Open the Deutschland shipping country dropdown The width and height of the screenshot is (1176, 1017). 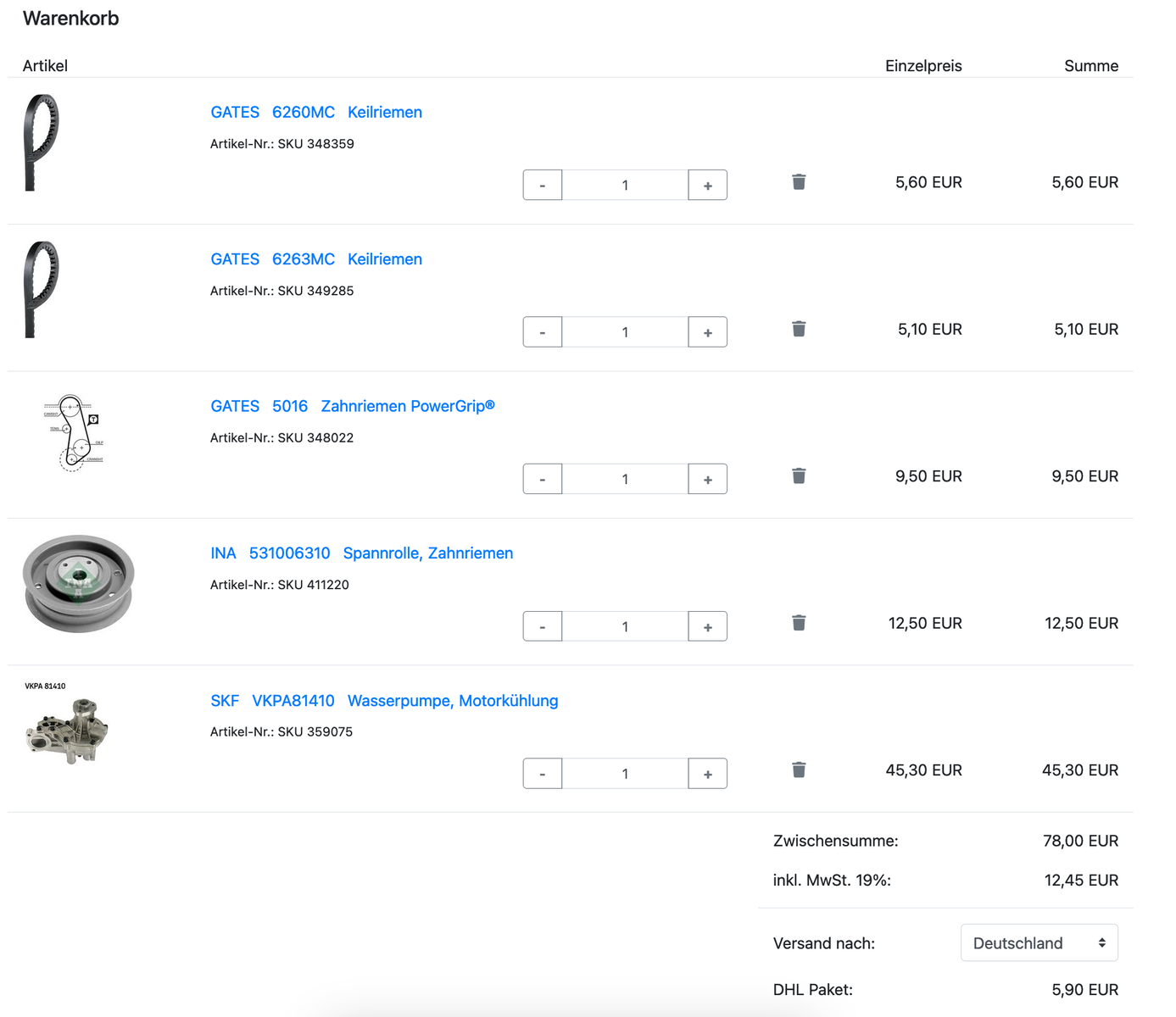[1039, 942]
